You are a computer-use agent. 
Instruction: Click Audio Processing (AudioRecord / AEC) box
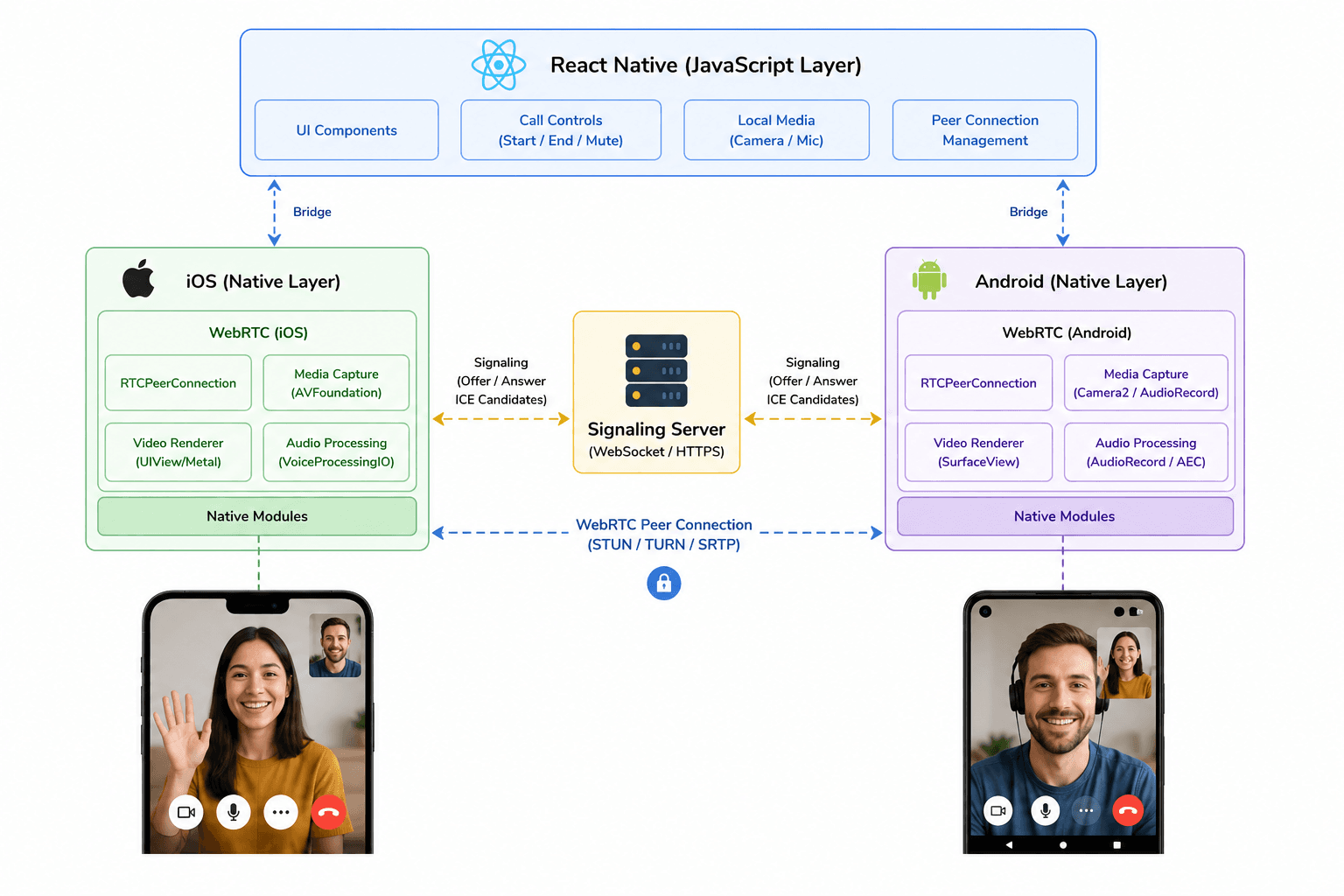pos(1146,452)
